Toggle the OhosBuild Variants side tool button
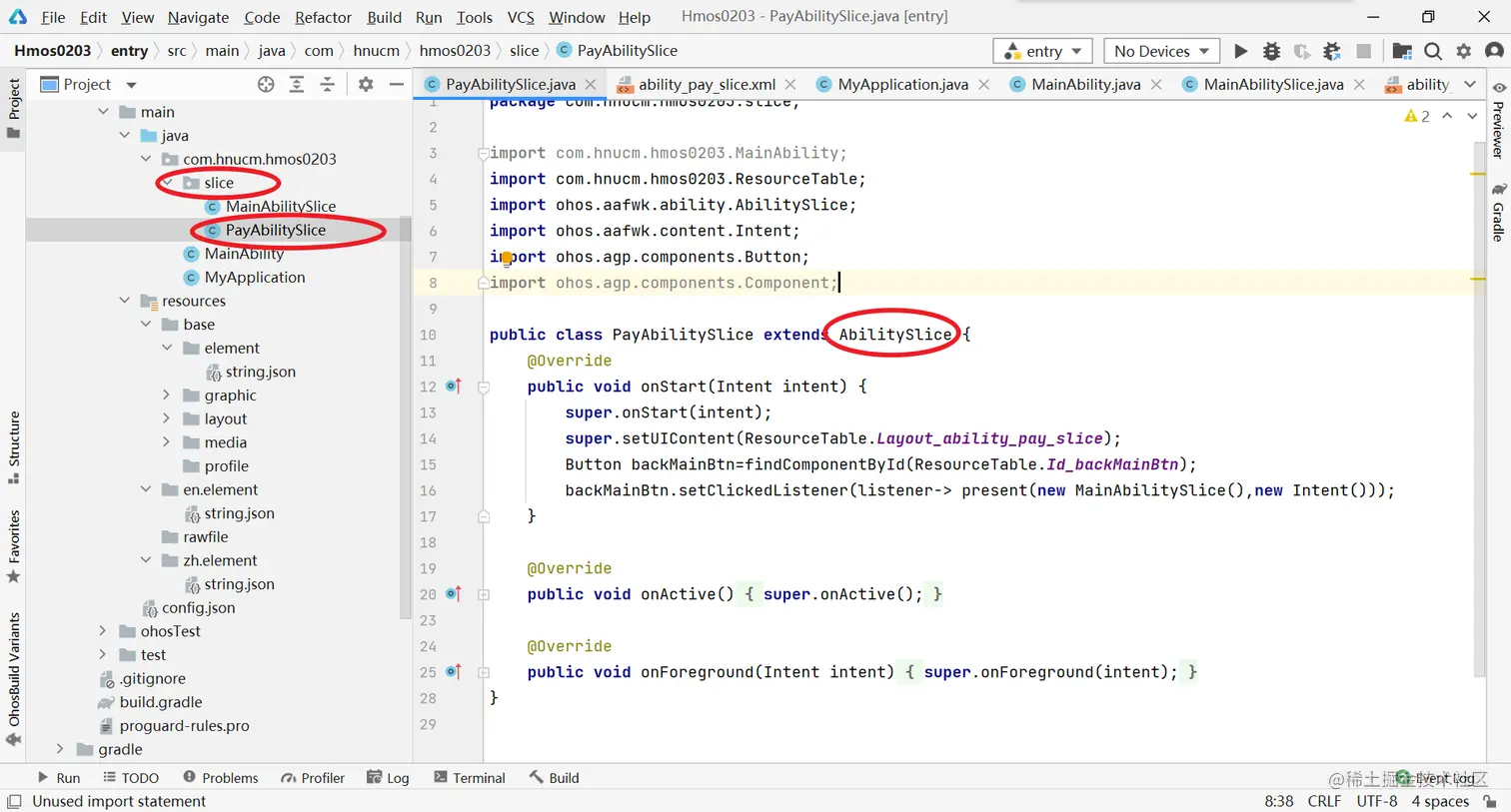The width and height of the screenshot is (1511, 812). pyautogui.click(x=14, y=679)
